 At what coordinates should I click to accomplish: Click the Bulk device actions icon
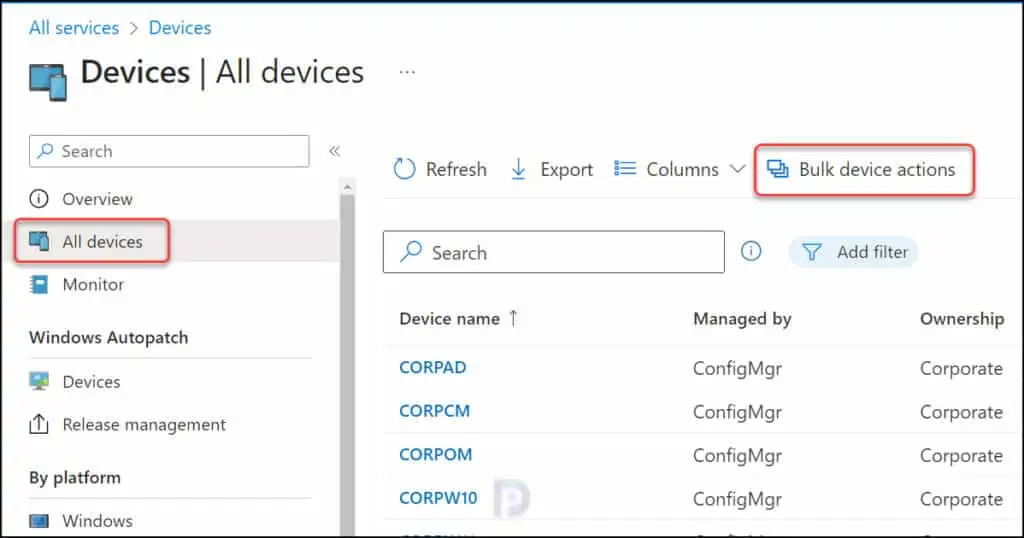point(777,169)
